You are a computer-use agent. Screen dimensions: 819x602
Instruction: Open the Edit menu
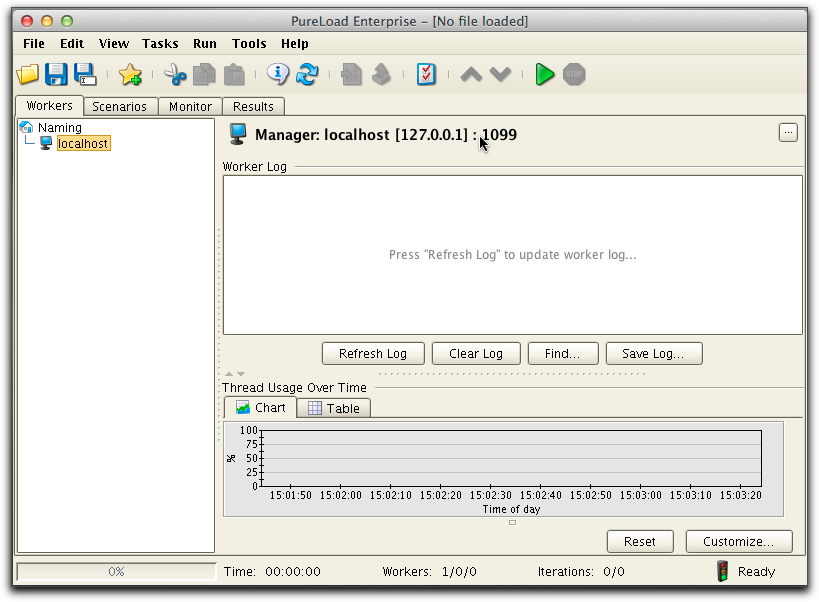pyautogui.click(x=72, y=44)
